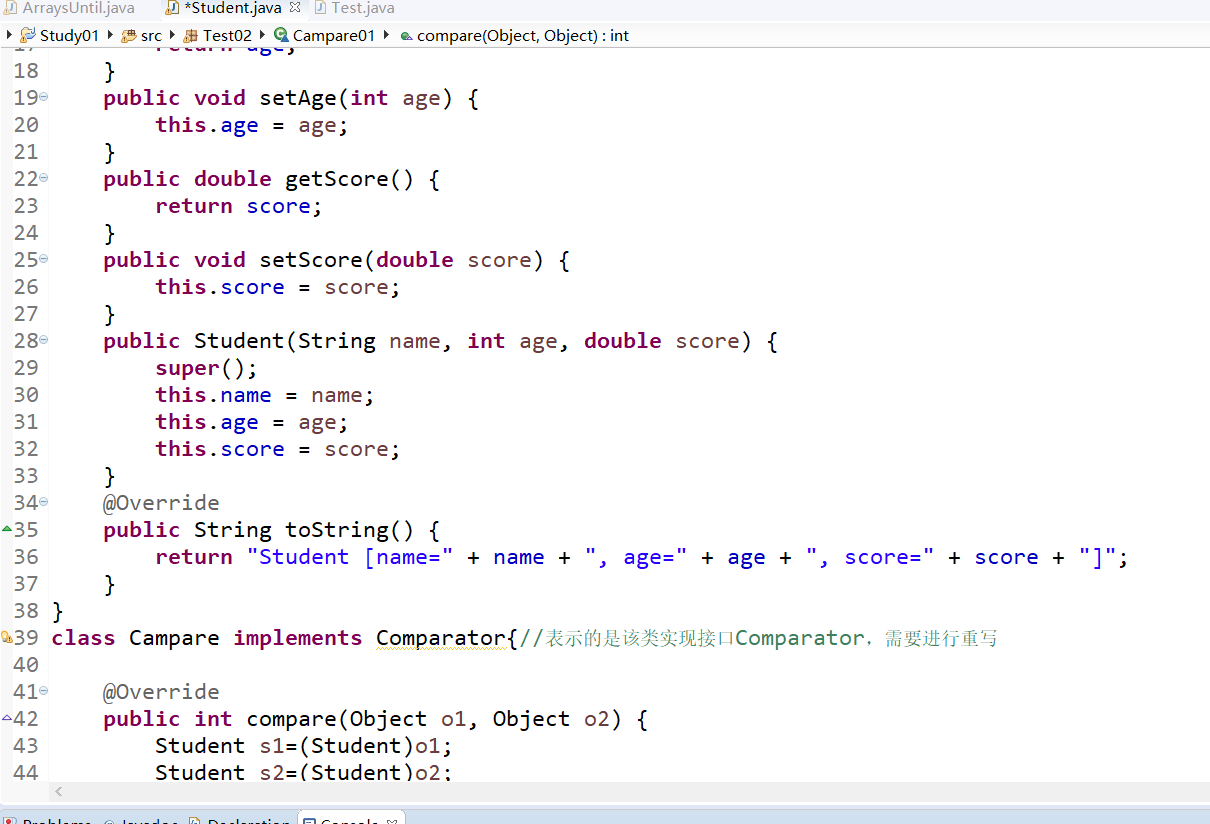This screenshot has height=824, width=1210.
Task: Collapse the setScore method fold at line 25
Action: [44, 259]
